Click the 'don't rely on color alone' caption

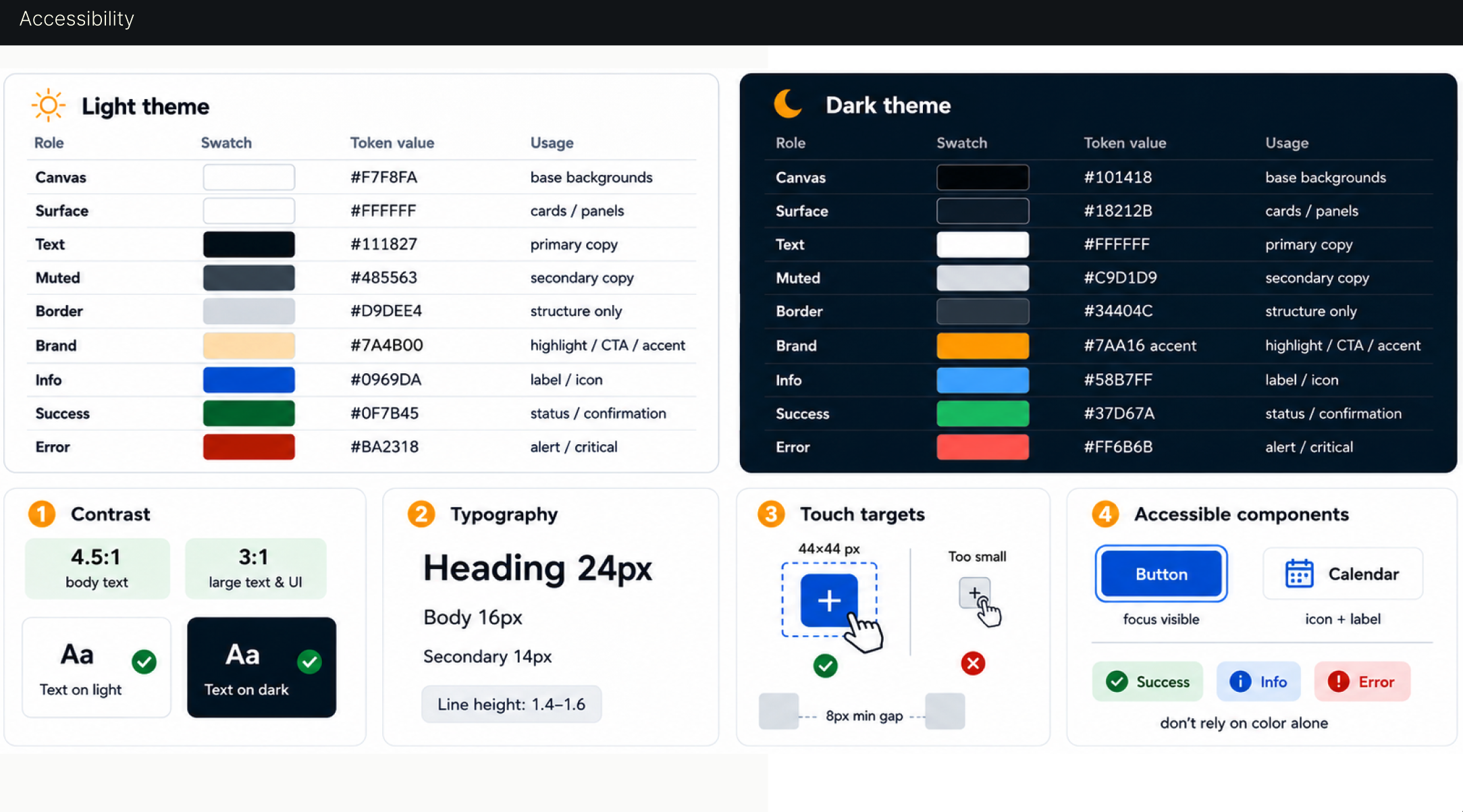(1244, 723)
